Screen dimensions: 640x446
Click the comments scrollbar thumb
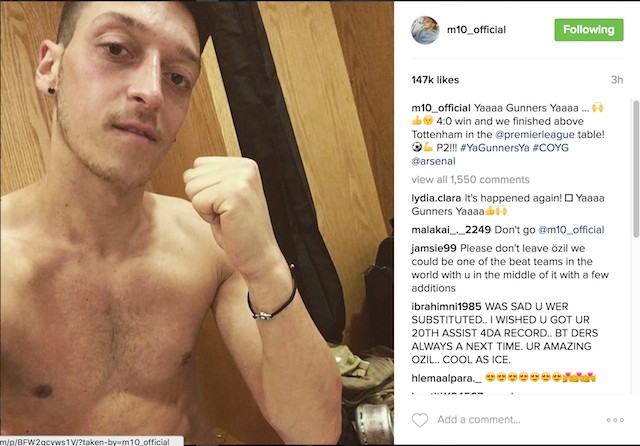(636, 168)
